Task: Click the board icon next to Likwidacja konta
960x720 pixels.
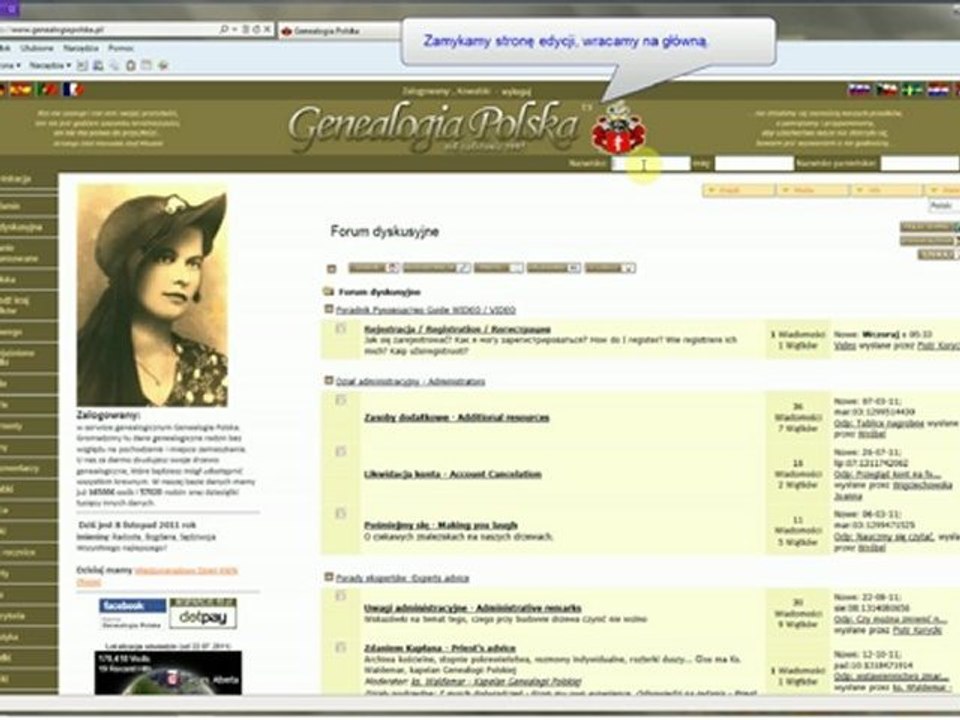Action: click(x=341, y=452)
